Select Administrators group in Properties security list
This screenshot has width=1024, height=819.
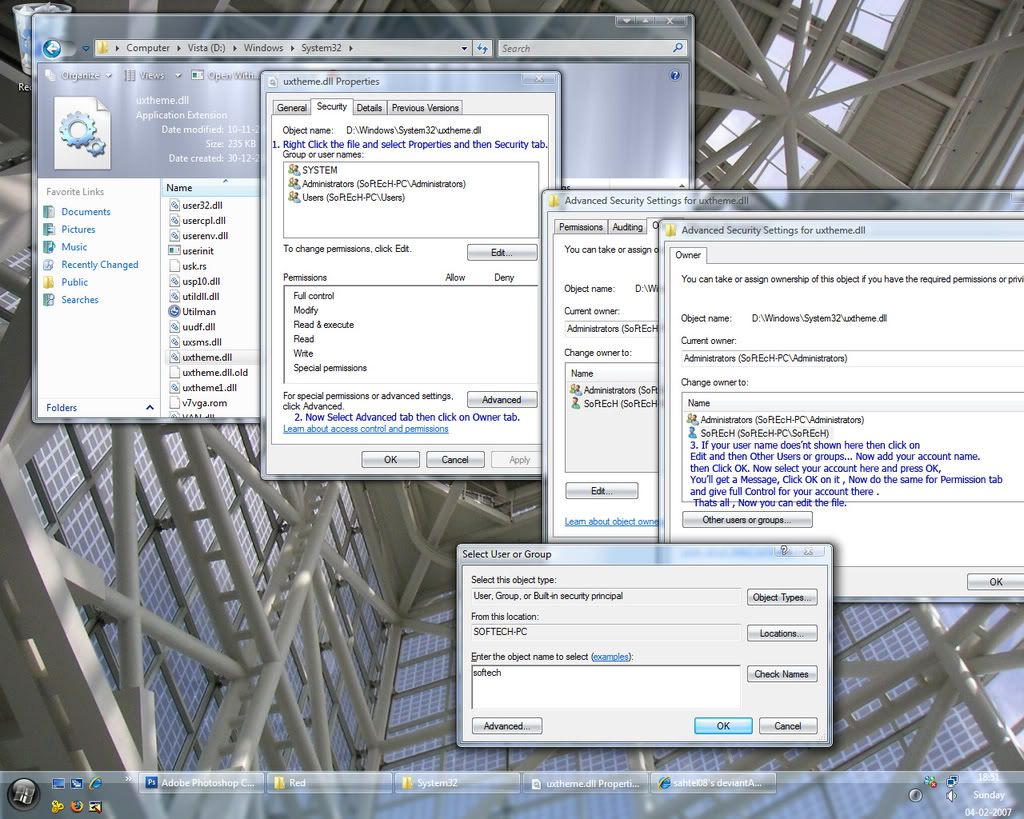point(383,184)
